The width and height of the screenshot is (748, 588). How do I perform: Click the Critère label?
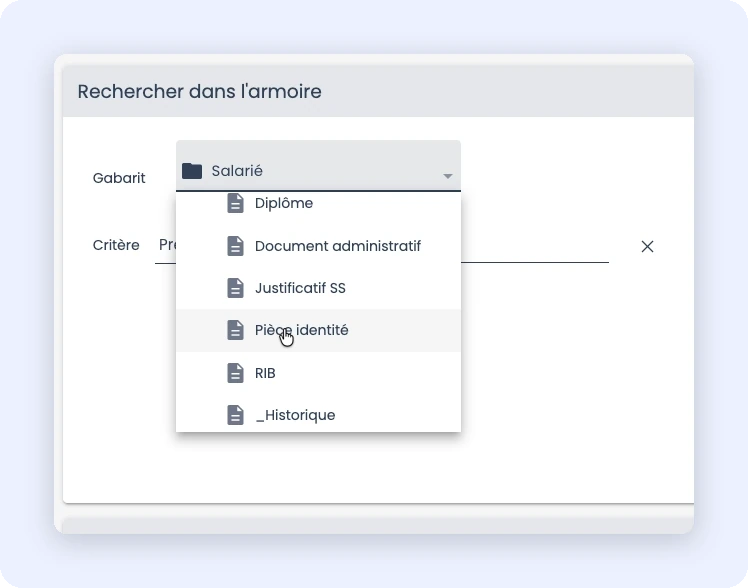[116, 245]
